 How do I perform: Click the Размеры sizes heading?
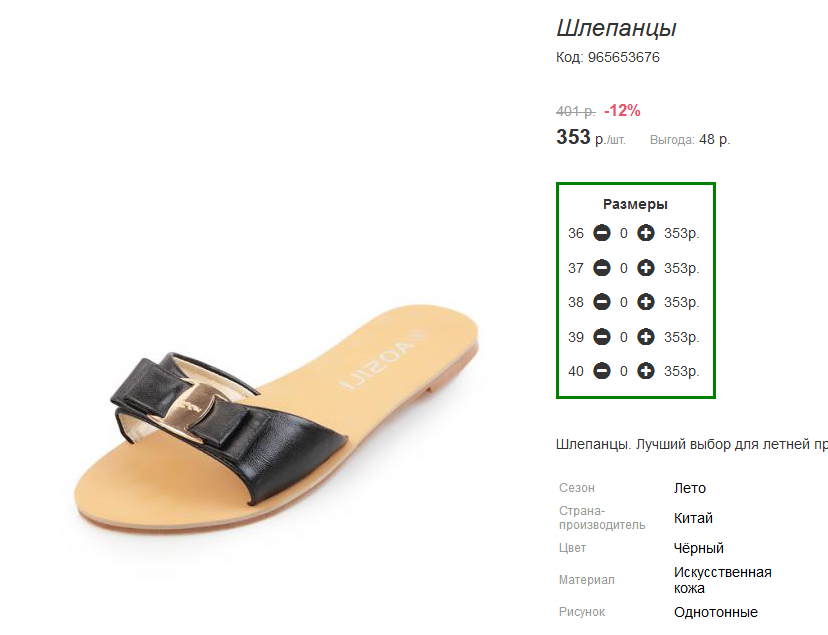pos(635,204)
